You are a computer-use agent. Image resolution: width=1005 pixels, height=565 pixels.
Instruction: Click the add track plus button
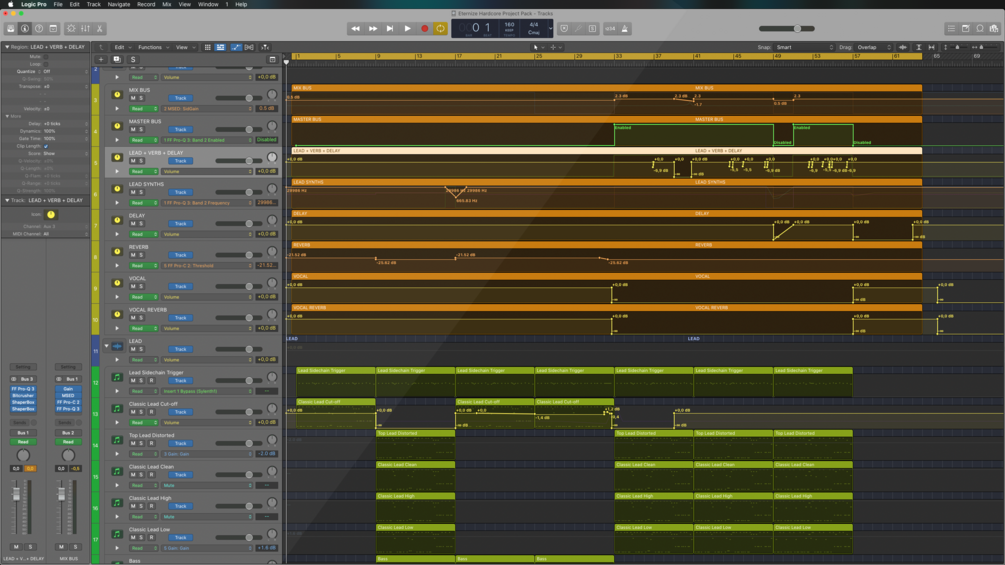pyautogui.click(x=101, y=60)
